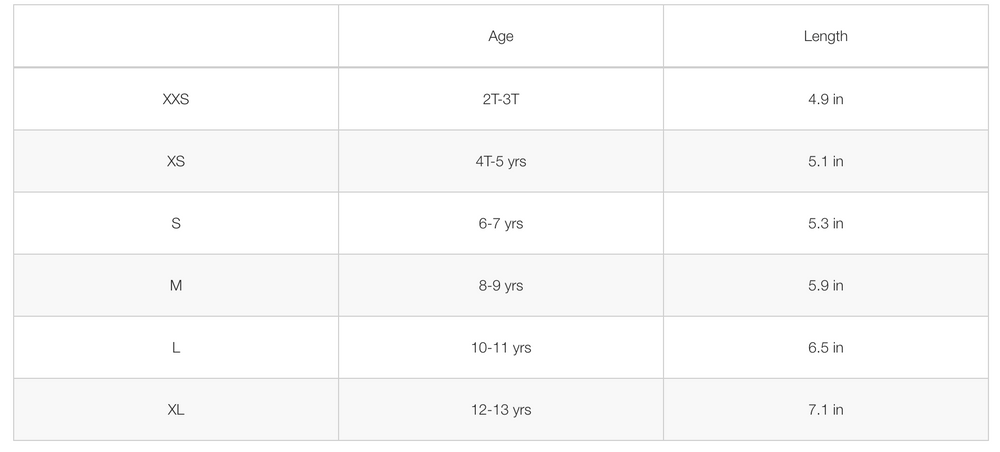Select the XL size label cell
The height and width of the screenshot is (452, 1000).
tap(176, 409)
